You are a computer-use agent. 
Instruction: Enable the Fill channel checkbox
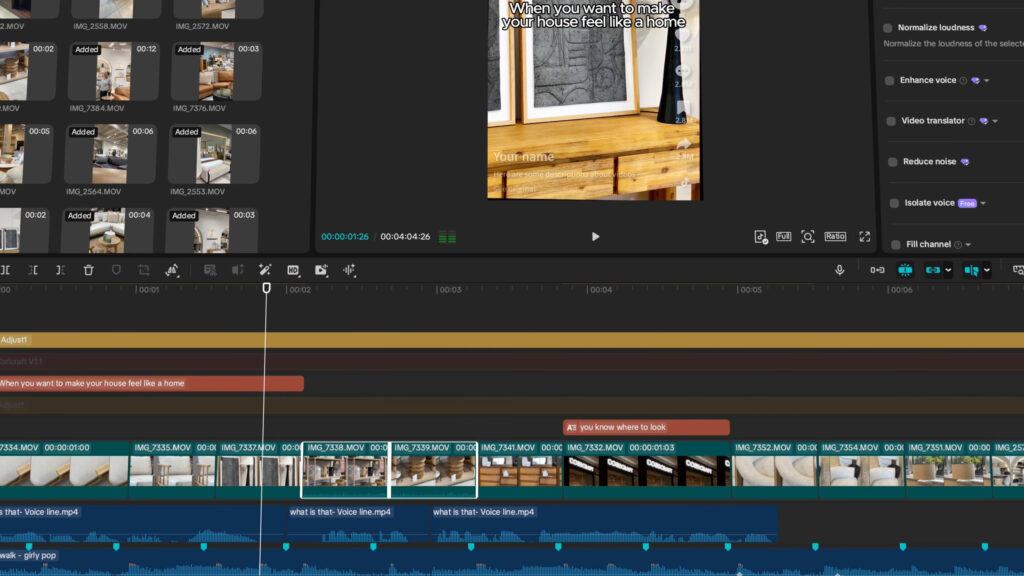[896, 244]
